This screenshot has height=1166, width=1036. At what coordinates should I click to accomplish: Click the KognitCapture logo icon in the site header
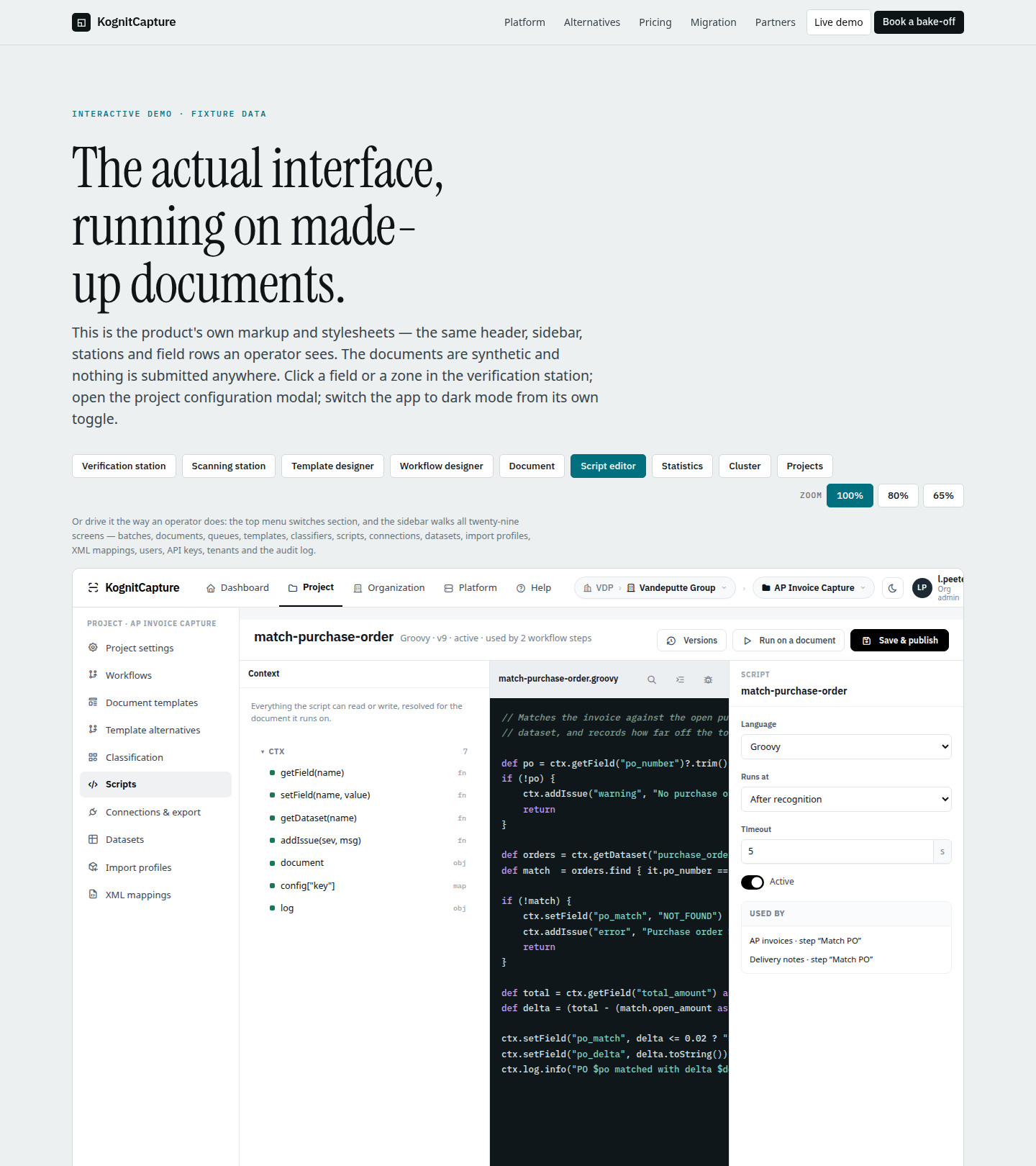pos(81,22)
